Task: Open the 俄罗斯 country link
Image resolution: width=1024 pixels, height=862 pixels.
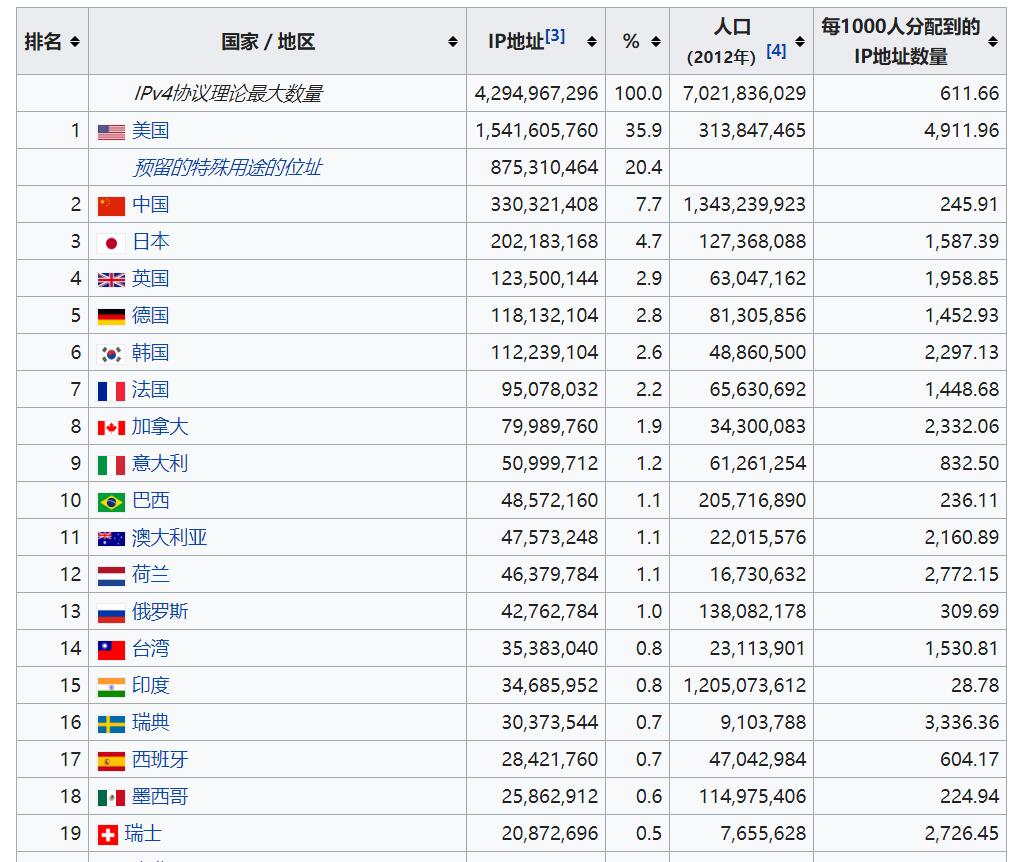Action: [x=160, y=612]
